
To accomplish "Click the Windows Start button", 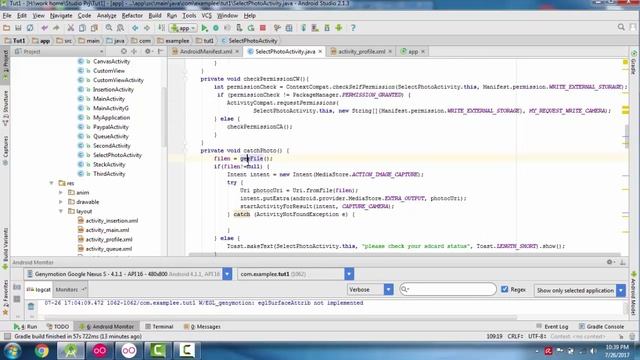I will pyautogui.click(x=12, y=351).
